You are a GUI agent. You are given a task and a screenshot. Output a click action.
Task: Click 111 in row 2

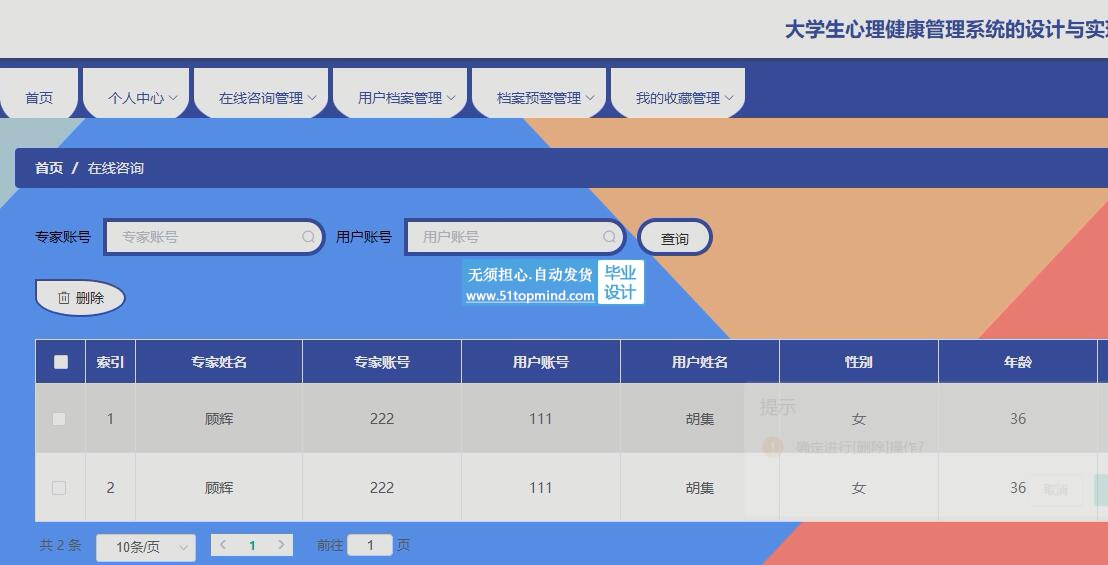click(x=541, y=487)
